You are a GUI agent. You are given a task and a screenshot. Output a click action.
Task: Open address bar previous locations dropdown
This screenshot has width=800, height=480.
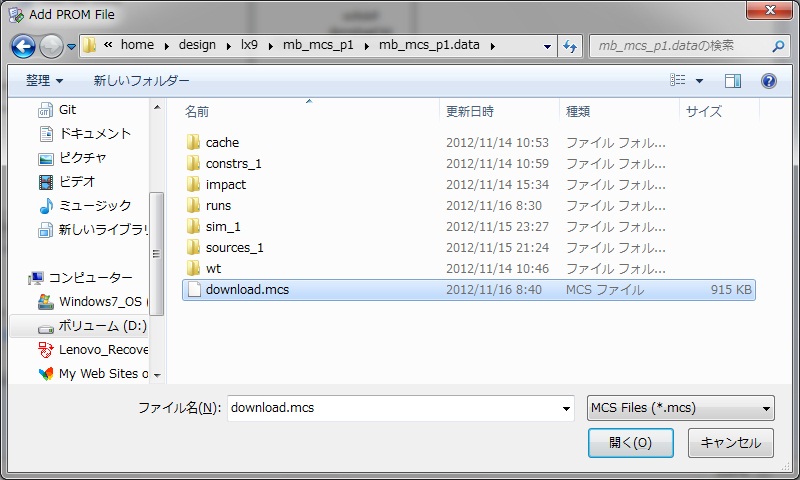[547, 46]
